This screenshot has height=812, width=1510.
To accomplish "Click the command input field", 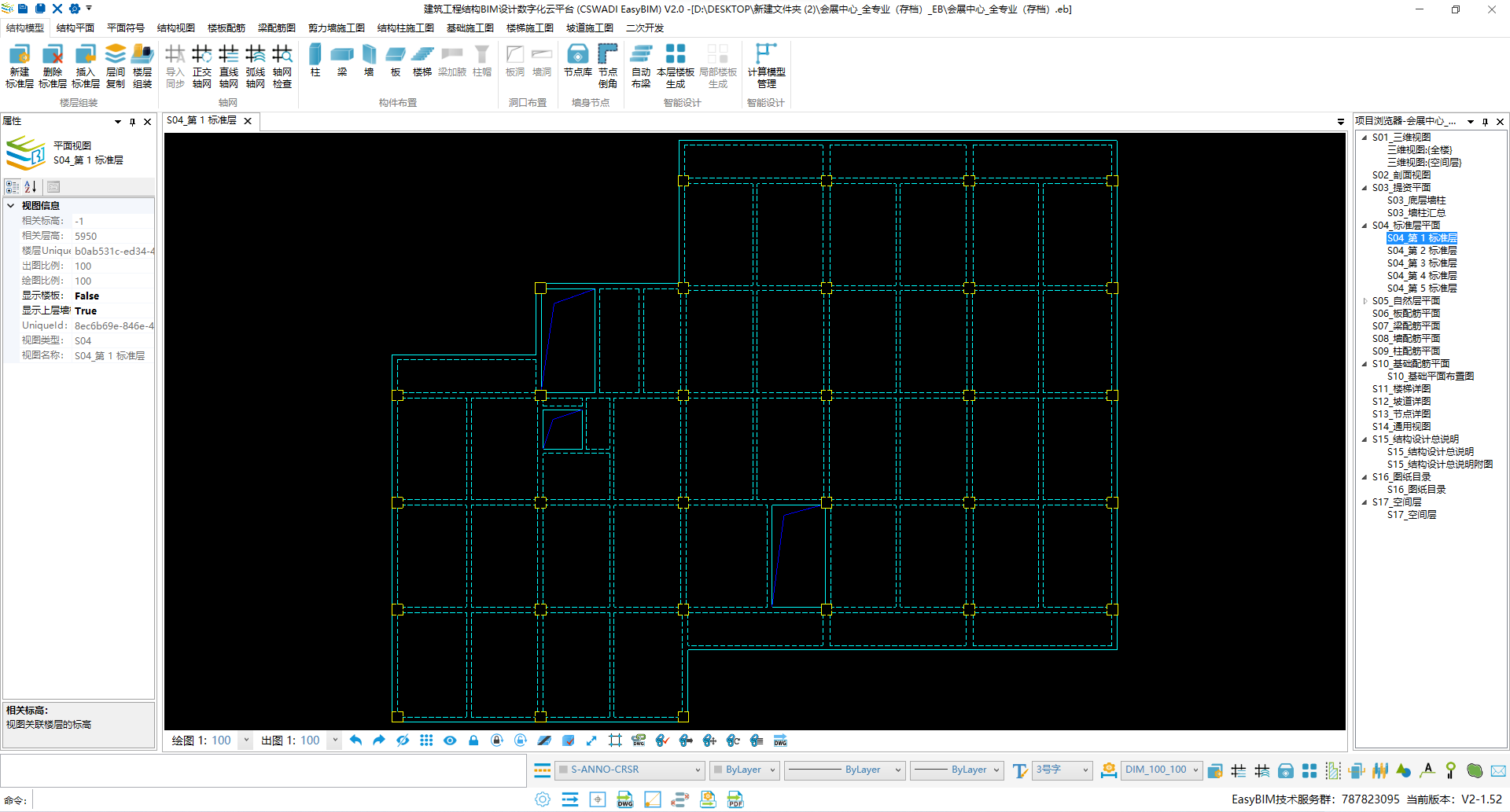I will tap(275, 800).
